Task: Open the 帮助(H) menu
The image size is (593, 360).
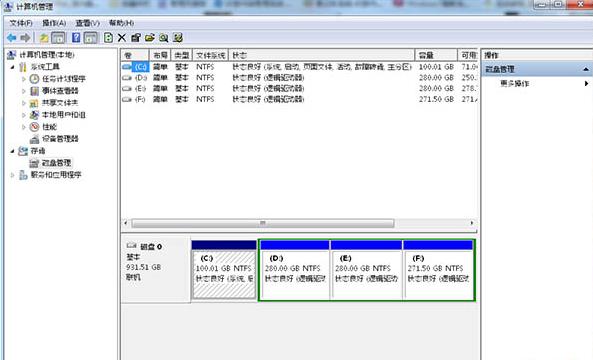Action: point(121,23)
